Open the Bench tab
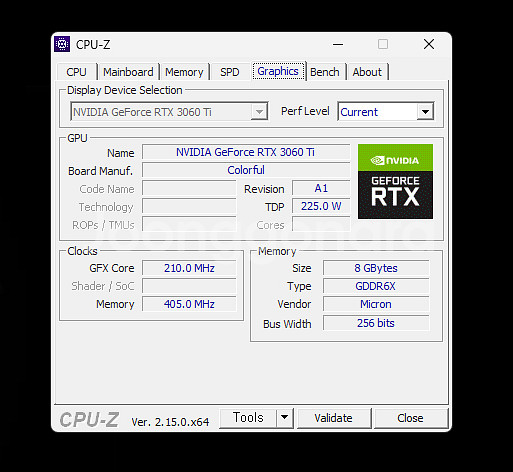513x472 pixels. click(x=325, y=72)
